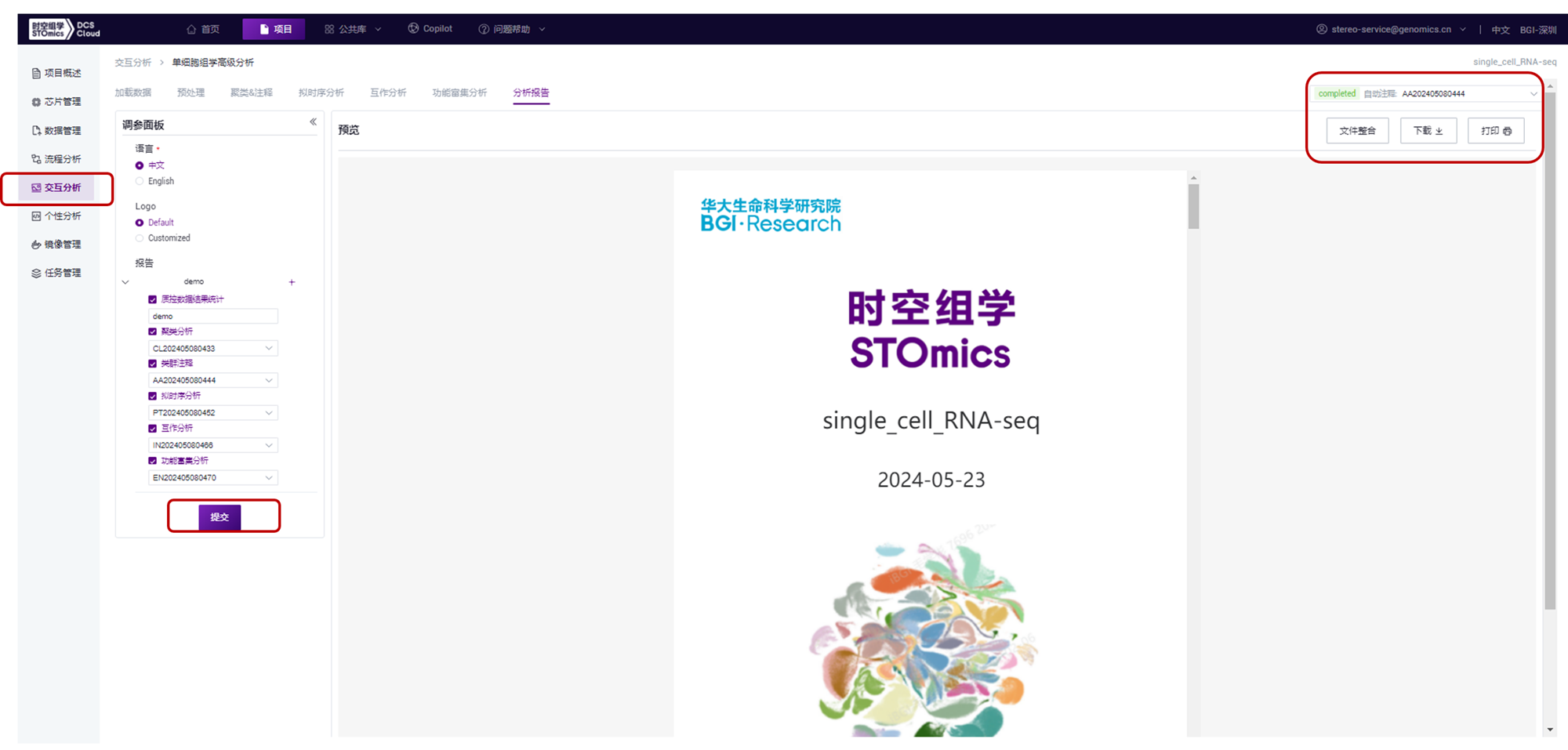The height and width of the screenshot is (750, 1568).
Task: Select the English language radio
Action: point(140,181)
